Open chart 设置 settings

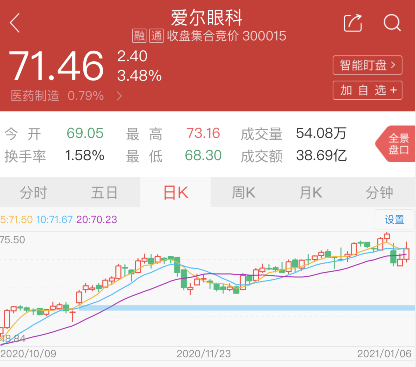pyautogui.click(x=394, y=219)
